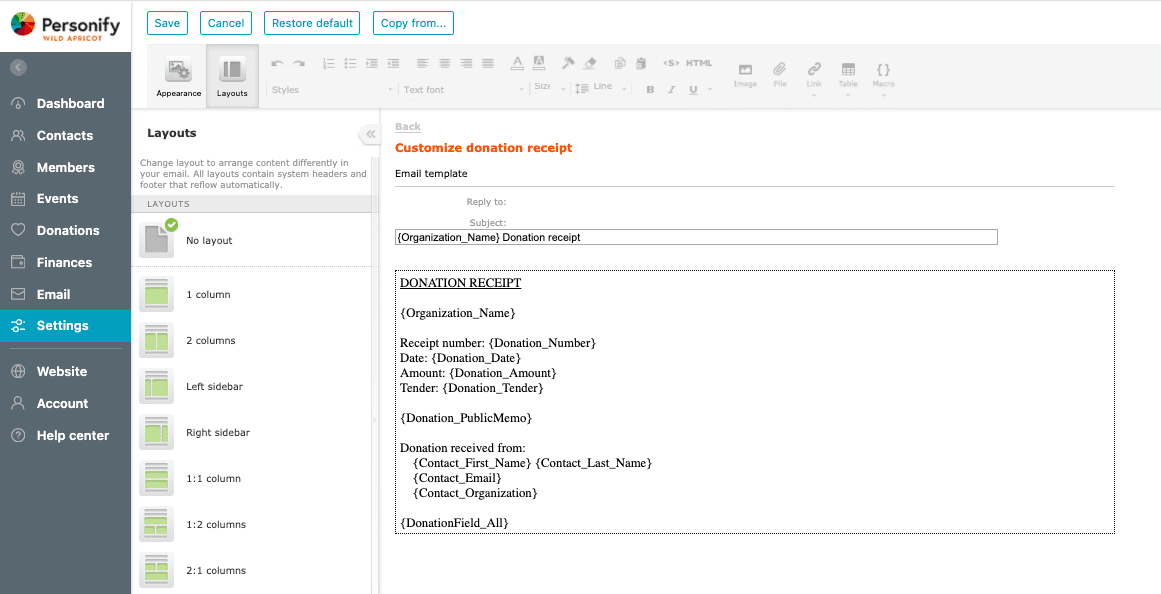
Task: Follow the Back link above the title
Action: (407, 126)
